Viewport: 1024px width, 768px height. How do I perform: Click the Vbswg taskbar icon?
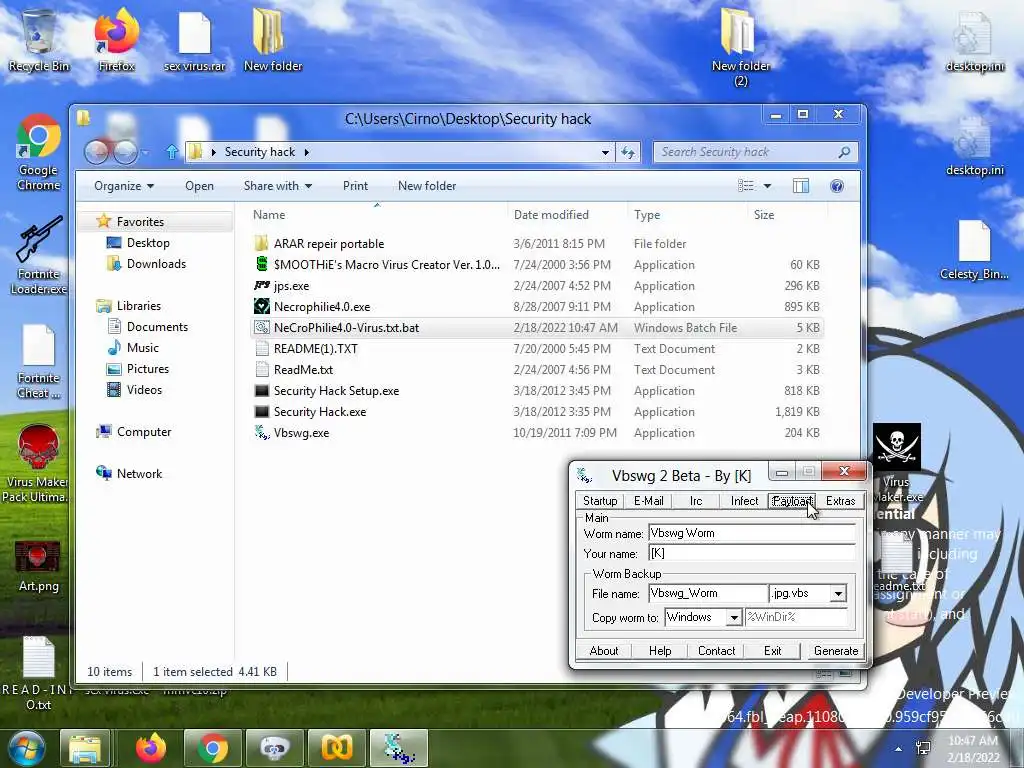tap(399, 748)
